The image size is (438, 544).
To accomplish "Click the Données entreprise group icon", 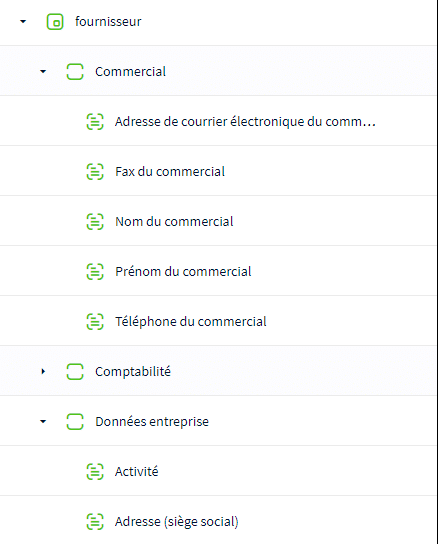I will (x=75, y=422).
